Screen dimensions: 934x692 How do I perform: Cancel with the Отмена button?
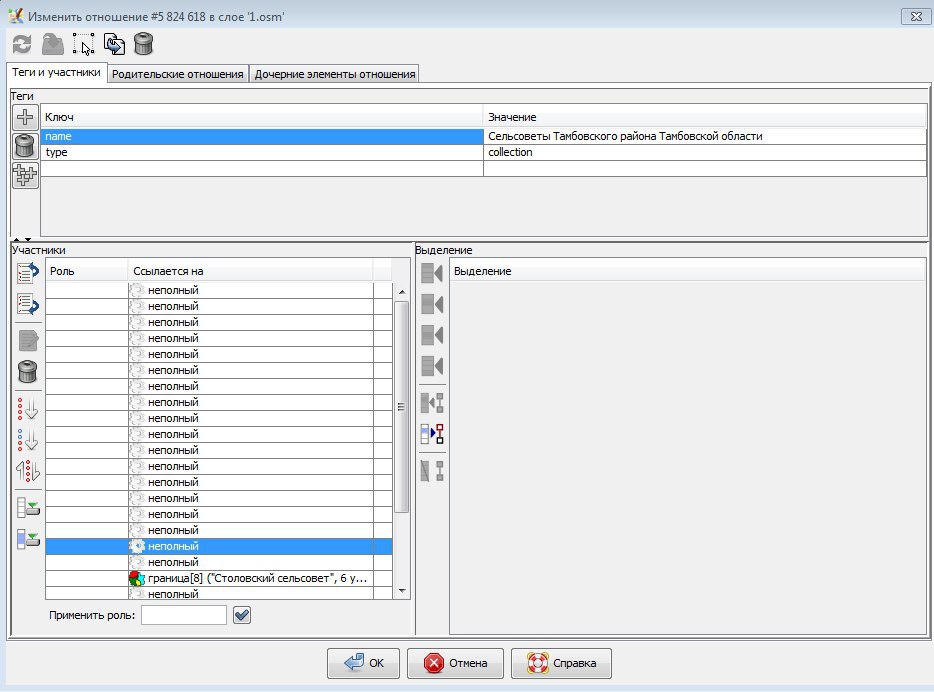[x=455, y=663]
